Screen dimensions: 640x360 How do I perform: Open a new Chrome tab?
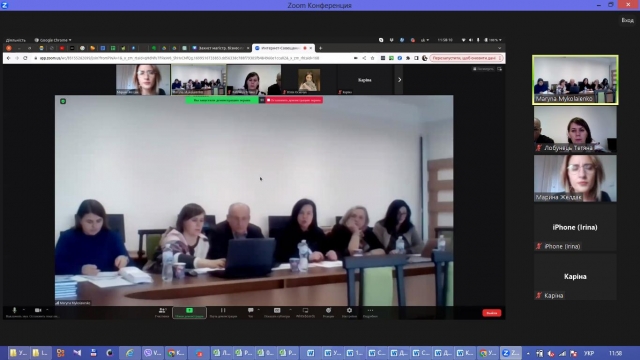click(x=320, y=48)
